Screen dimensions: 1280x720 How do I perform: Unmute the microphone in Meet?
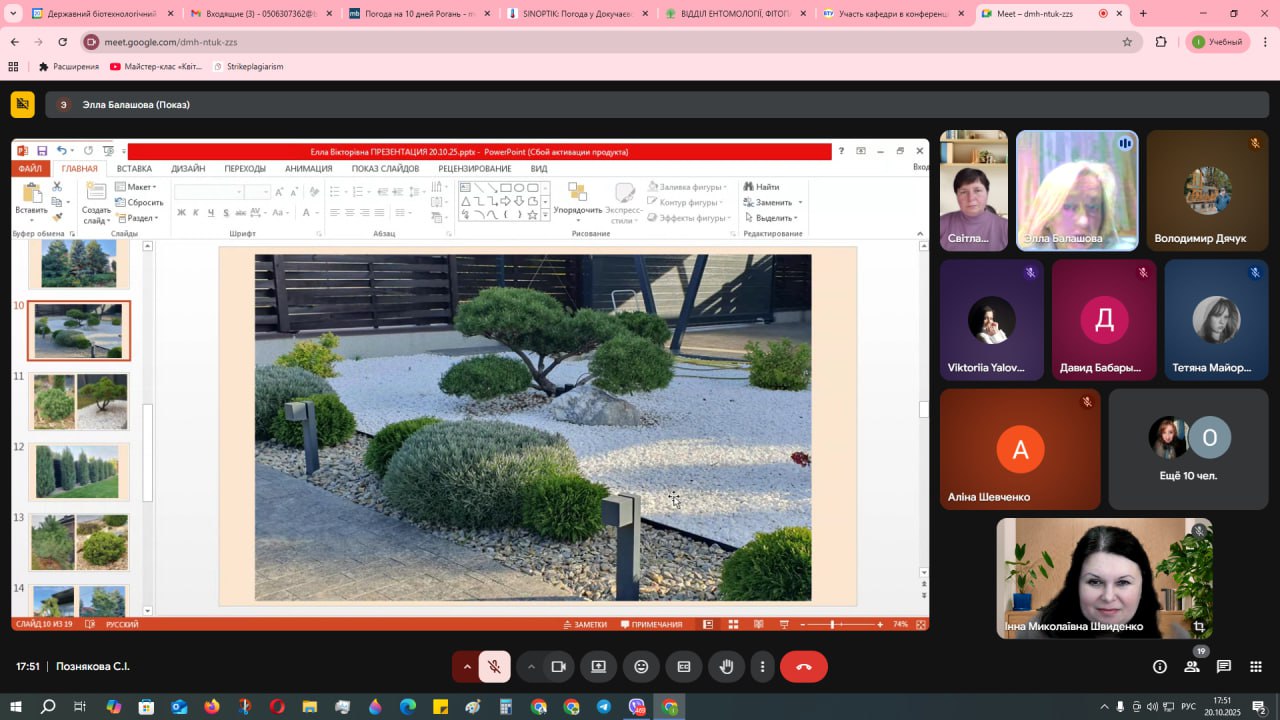coord(494,667)
